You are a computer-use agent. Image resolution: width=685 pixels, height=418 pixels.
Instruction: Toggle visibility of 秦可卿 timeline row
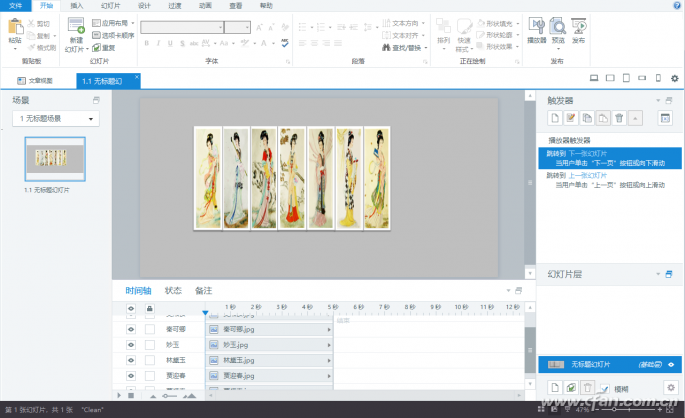point(131,329)
